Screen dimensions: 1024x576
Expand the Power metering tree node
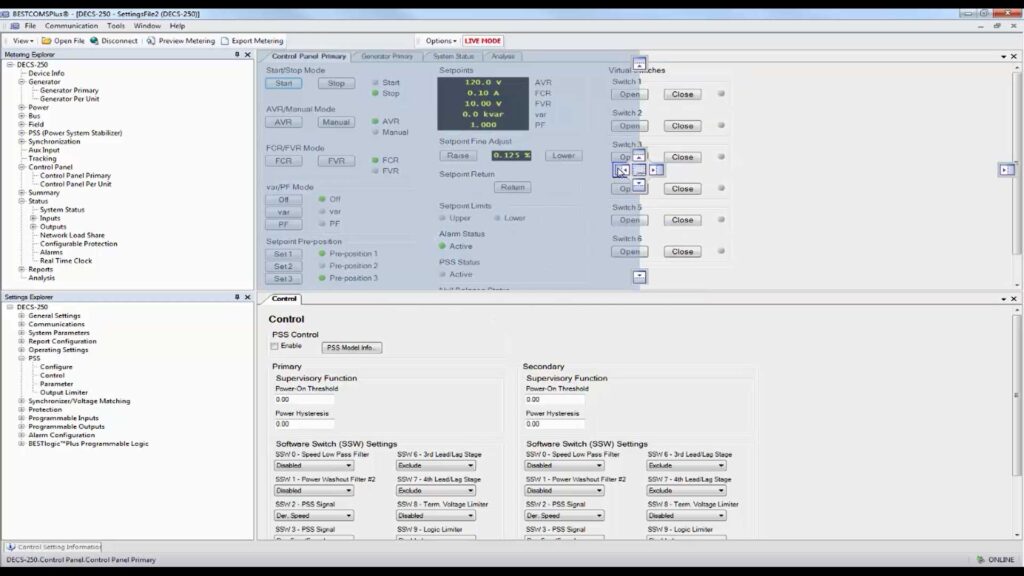(x=21, y=107)
